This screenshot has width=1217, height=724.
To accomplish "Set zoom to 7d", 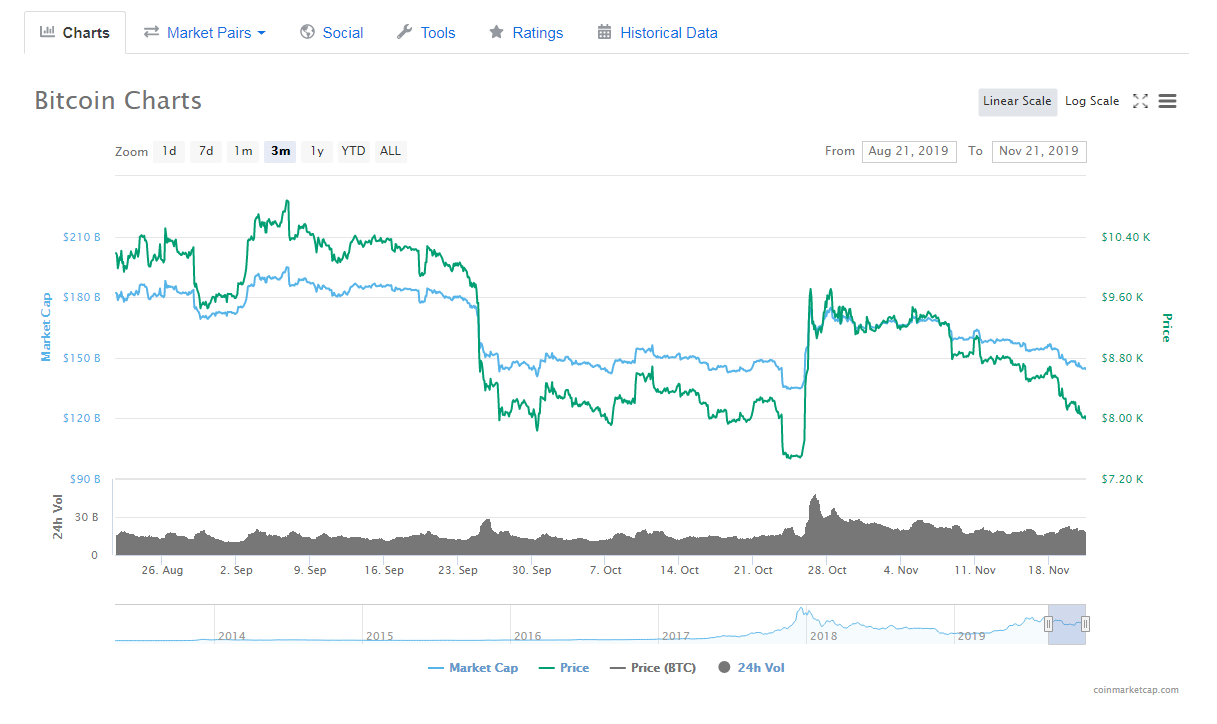I will point(206,151).
